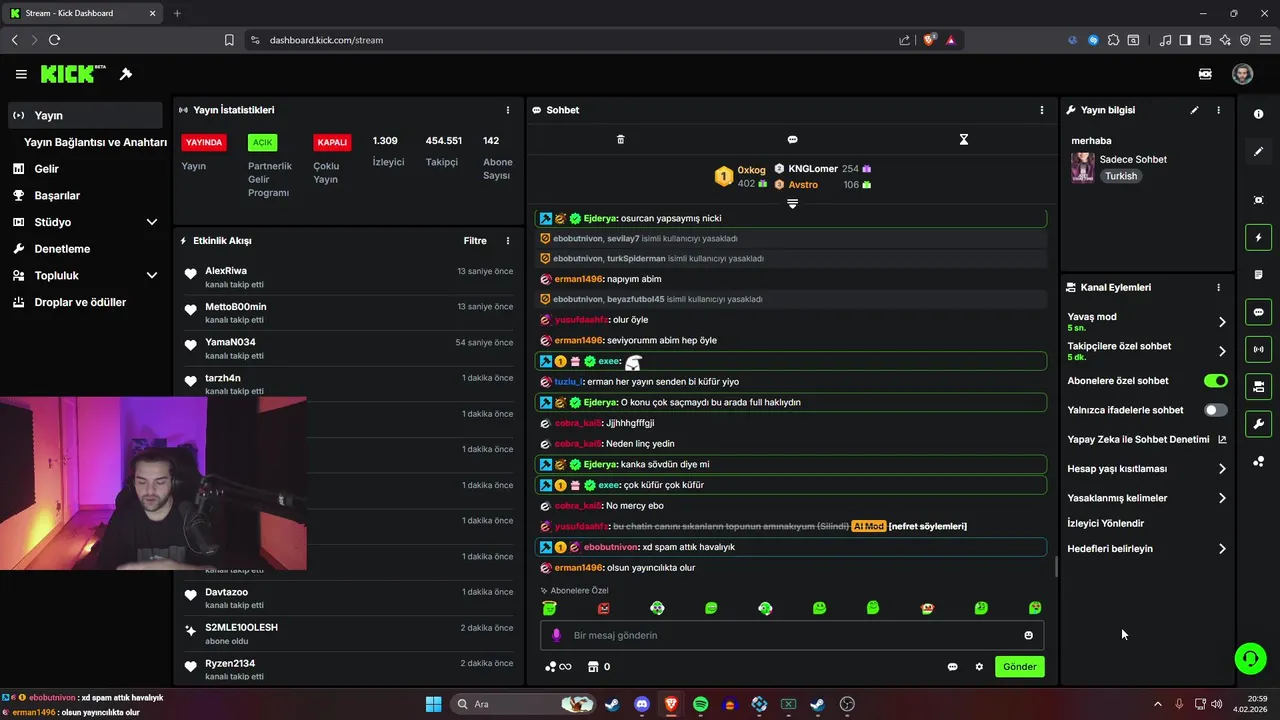Select Yayın in left navigation
Screen dimensions: 1280x720
click(x=85, y=115)
